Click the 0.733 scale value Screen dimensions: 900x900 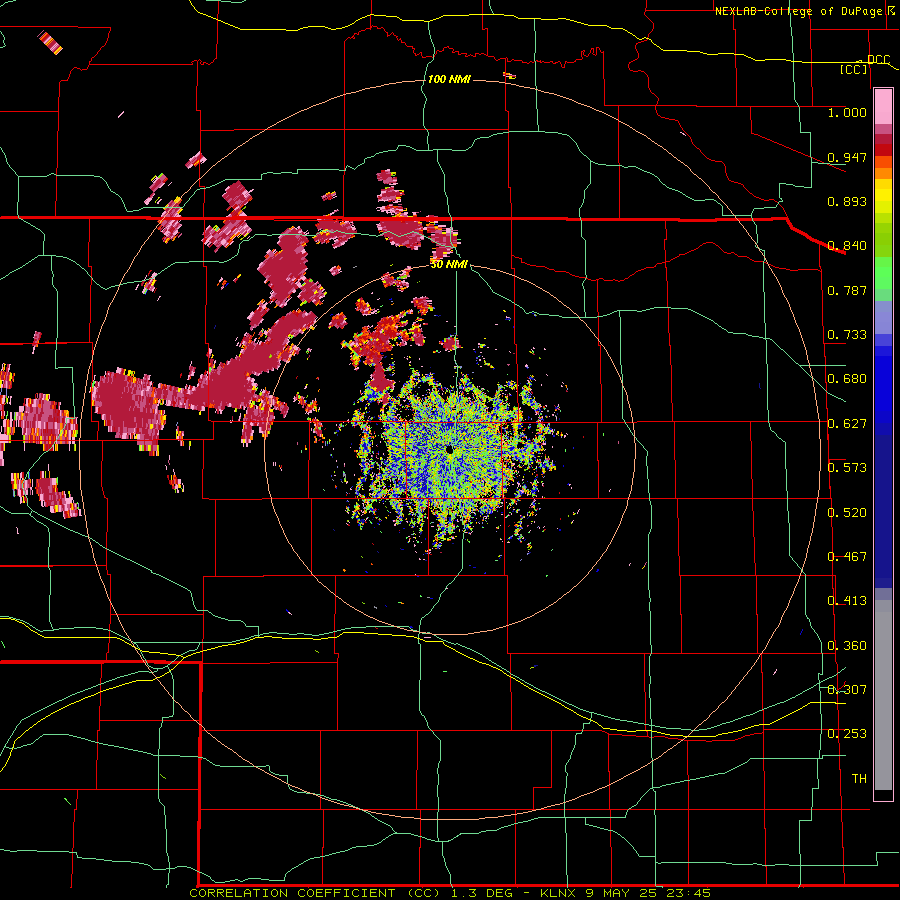tap(847, 335)
